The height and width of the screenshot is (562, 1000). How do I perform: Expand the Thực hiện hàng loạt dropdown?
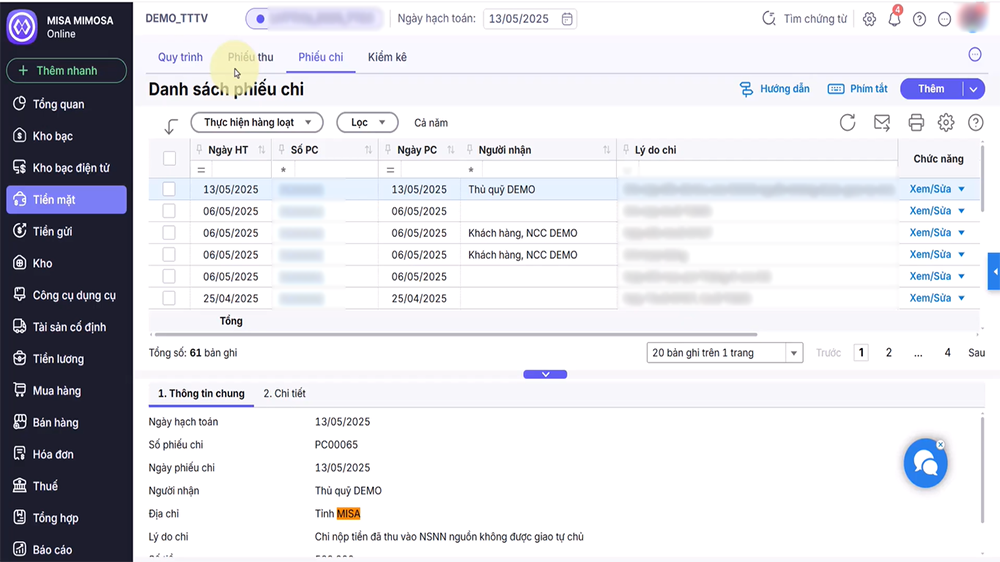257,122
